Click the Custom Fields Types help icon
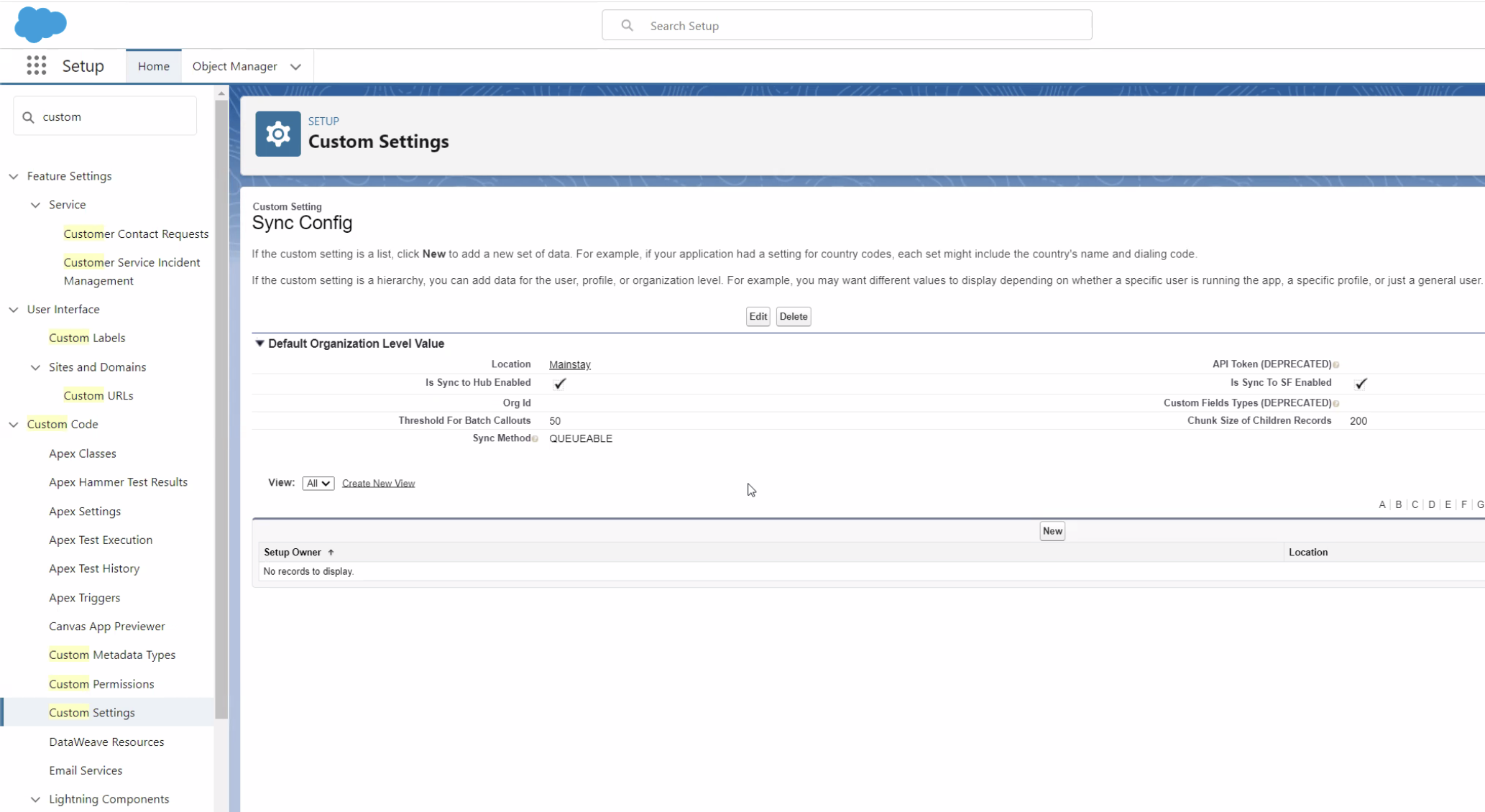The width and height of the screenshot is (1485, 812). point(1335,404)
